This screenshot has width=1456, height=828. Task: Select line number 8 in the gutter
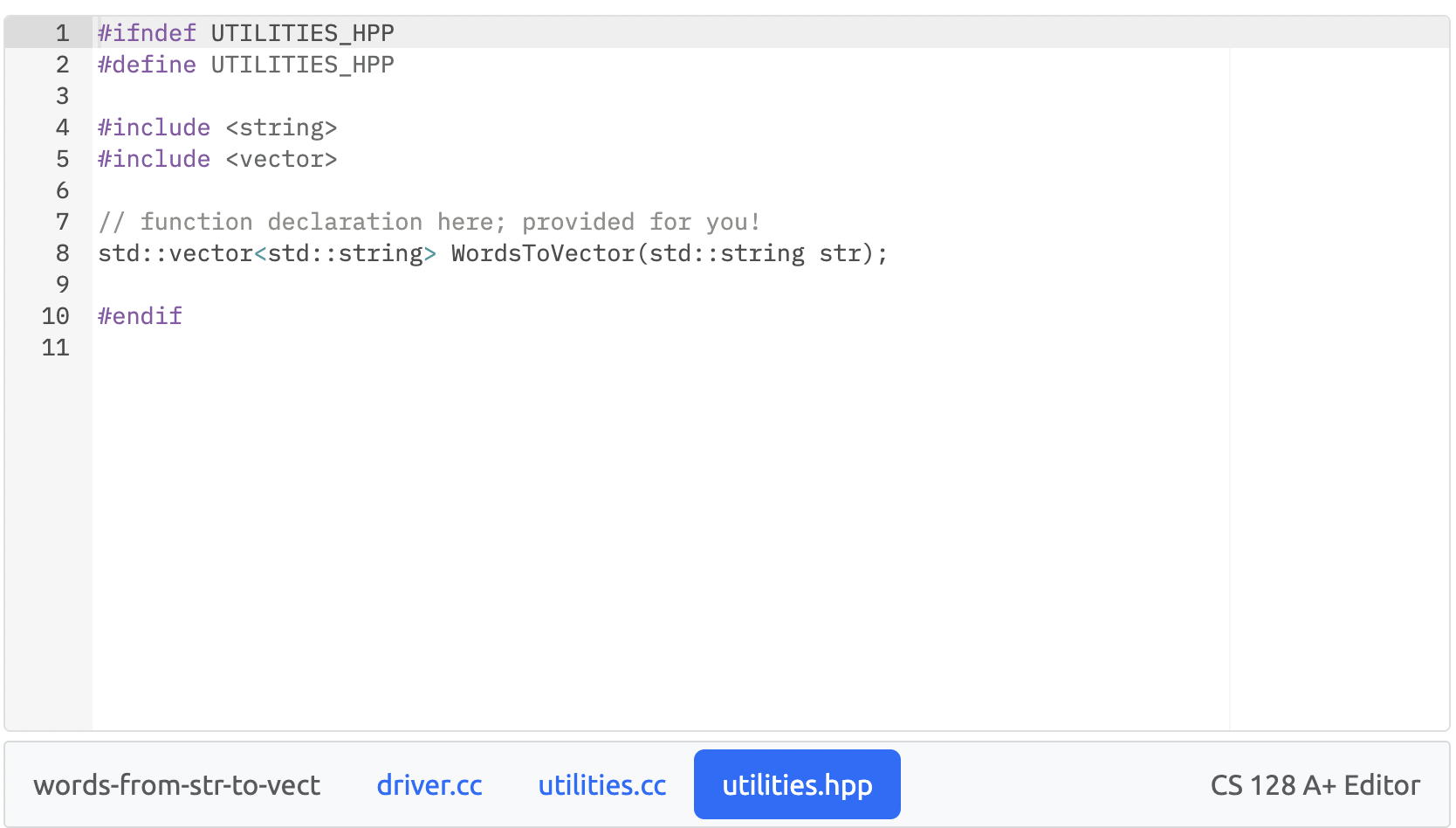(x=61, y=253)
